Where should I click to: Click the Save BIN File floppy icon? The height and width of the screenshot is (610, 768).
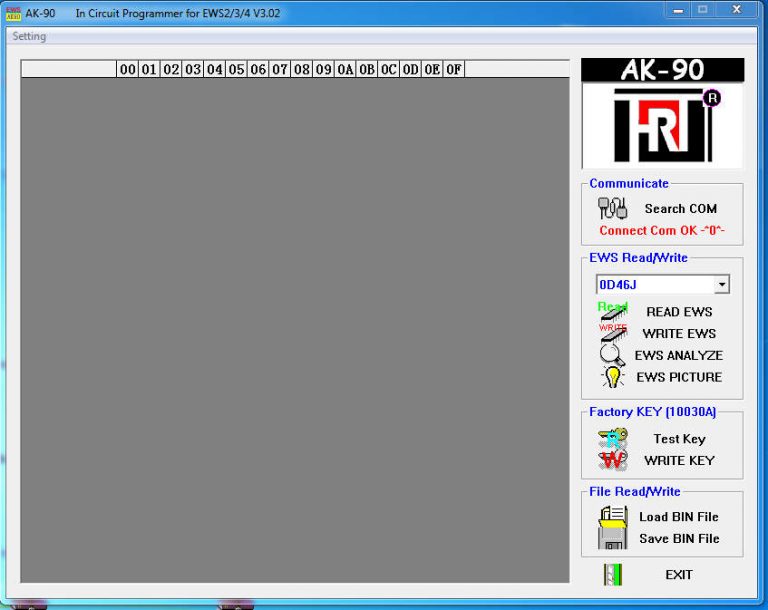click(x=612, y=538)
